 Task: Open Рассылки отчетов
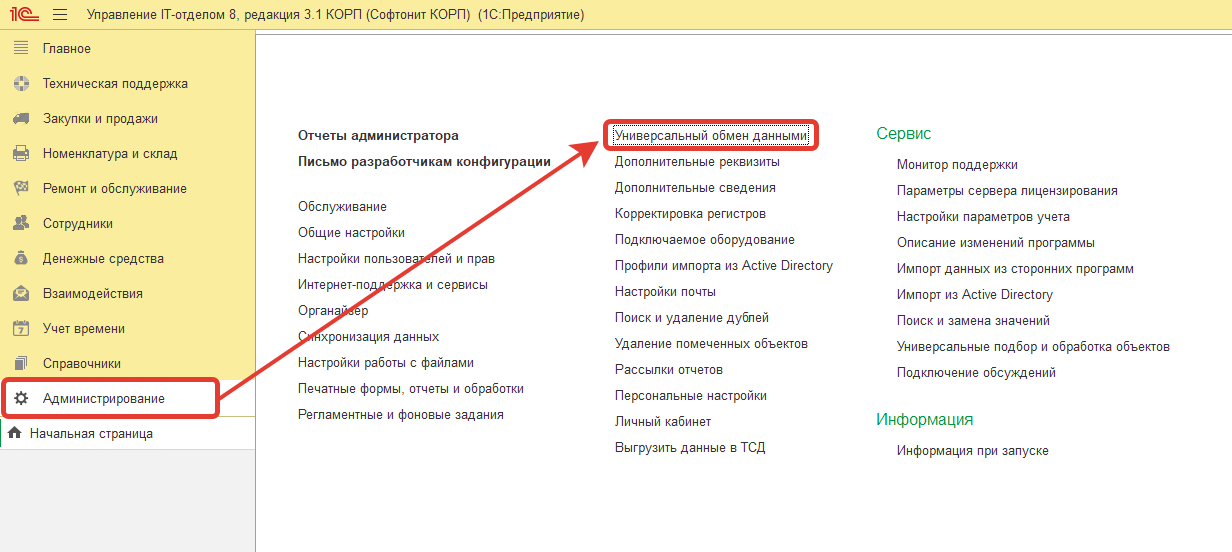click(669, 370)
